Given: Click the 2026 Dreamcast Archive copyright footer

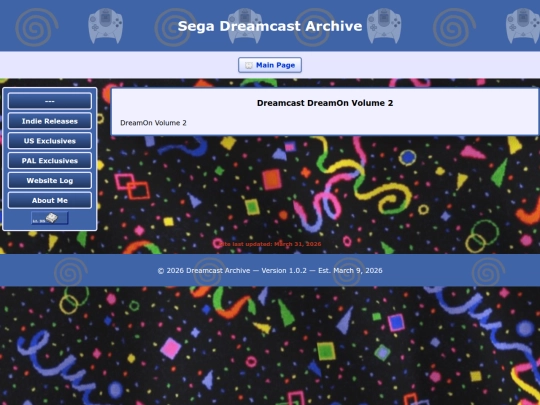Looking at the screenshot, I should pos(270,271).
